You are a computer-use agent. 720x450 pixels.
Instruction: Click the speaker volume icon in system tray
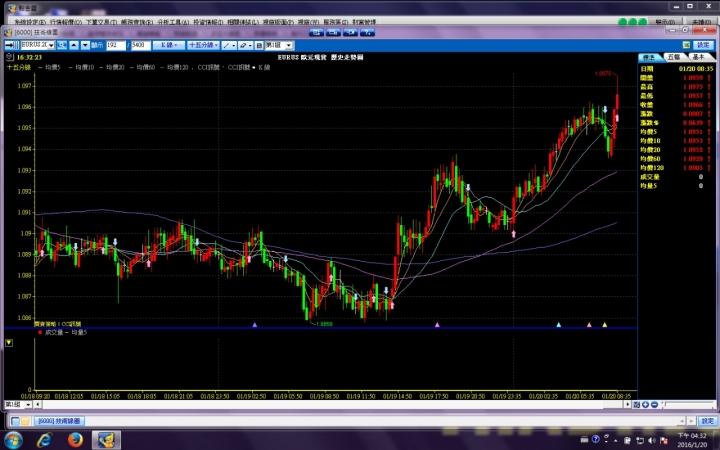(x=652, y=440)
